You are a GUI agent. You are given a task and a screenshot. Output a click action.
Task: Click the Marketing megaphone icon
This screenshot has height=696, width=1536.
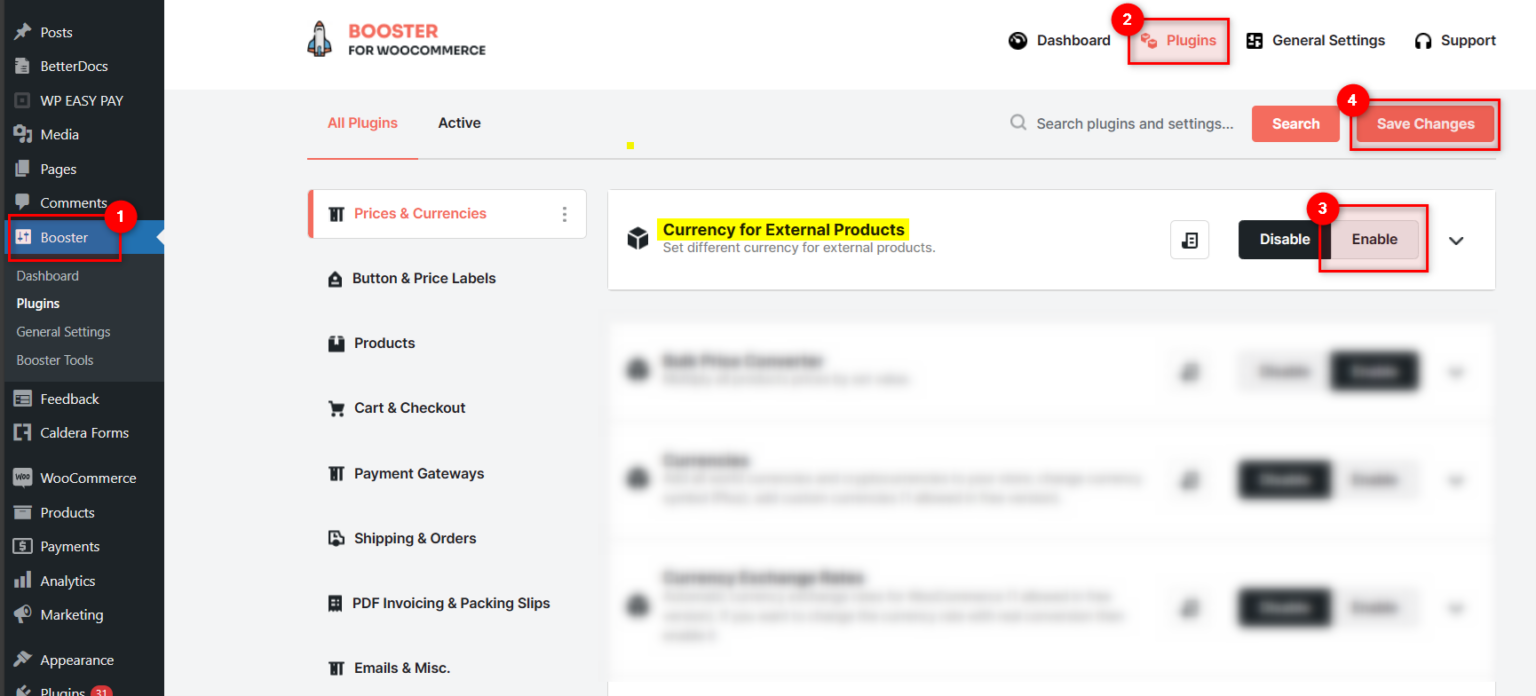tap(23, 615)
